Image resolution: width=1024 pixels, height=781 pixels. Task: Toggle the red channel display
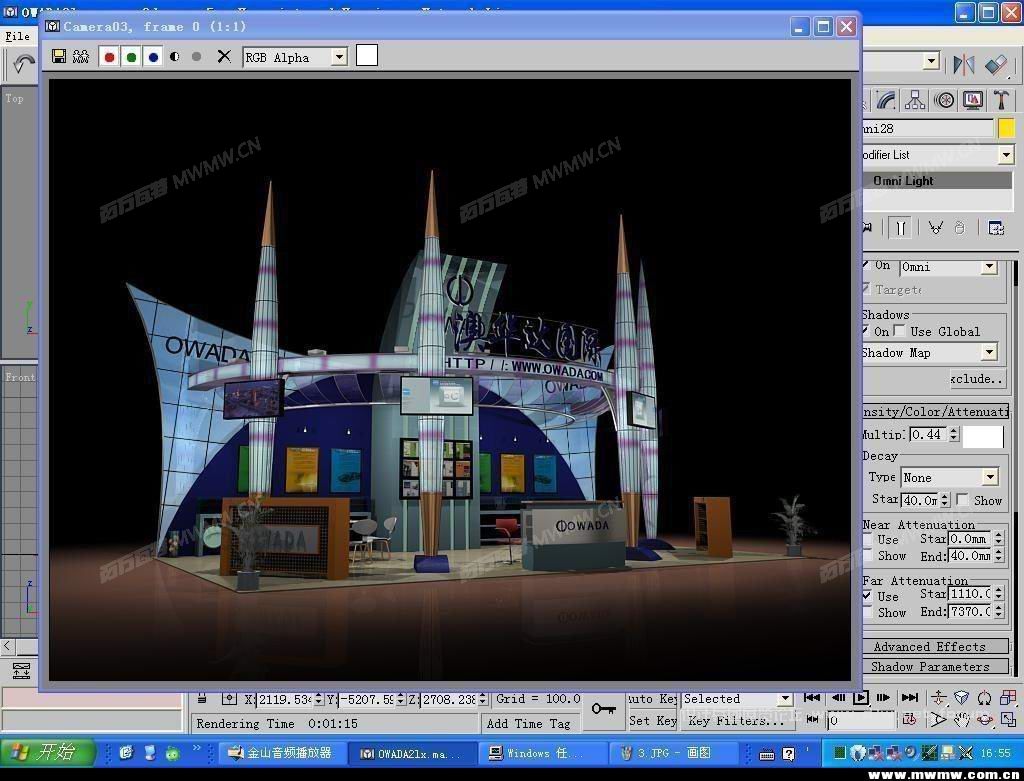click(x=109, y=57)
